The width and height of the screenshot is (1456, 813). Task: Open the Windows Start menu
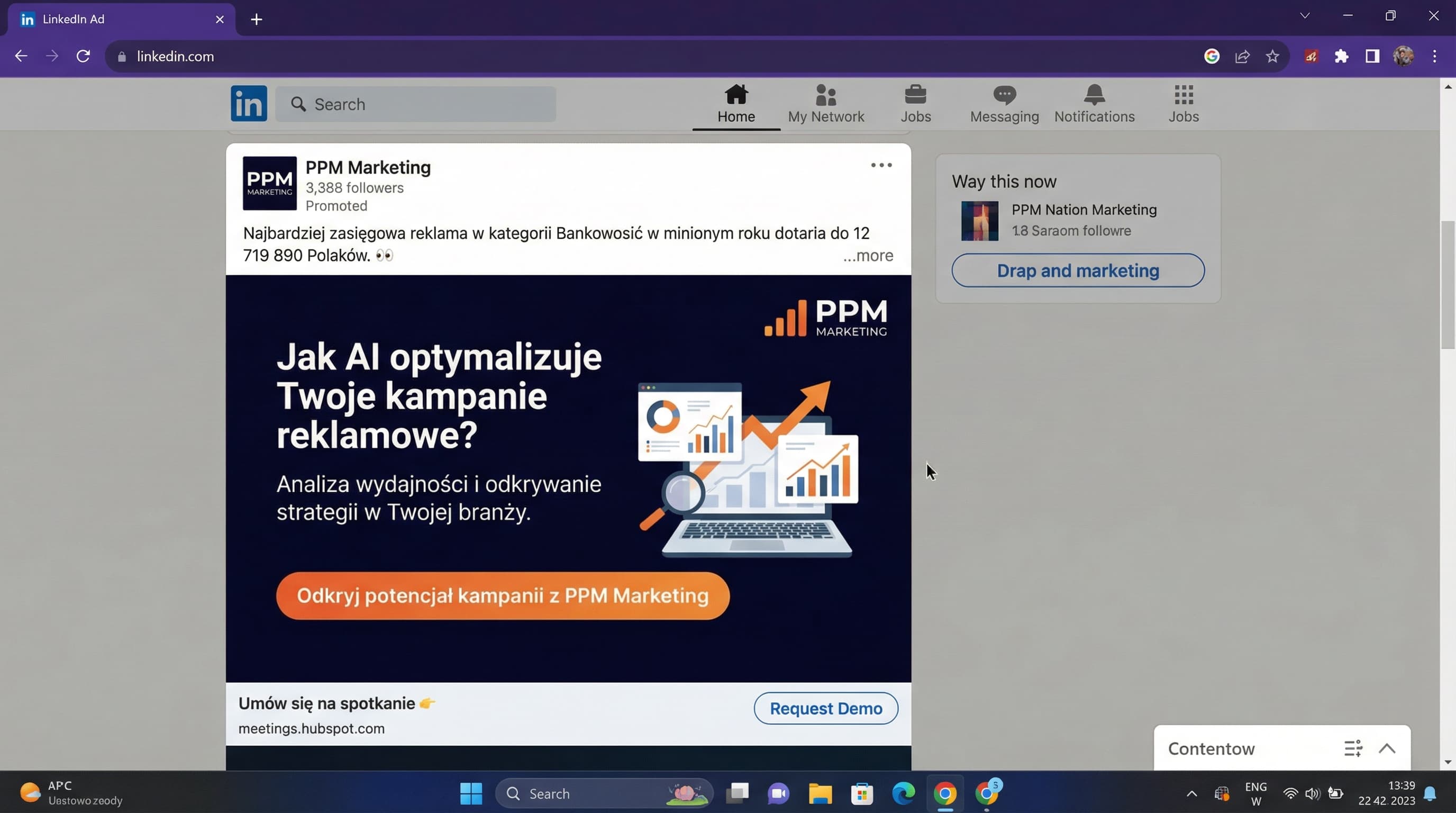471,793
